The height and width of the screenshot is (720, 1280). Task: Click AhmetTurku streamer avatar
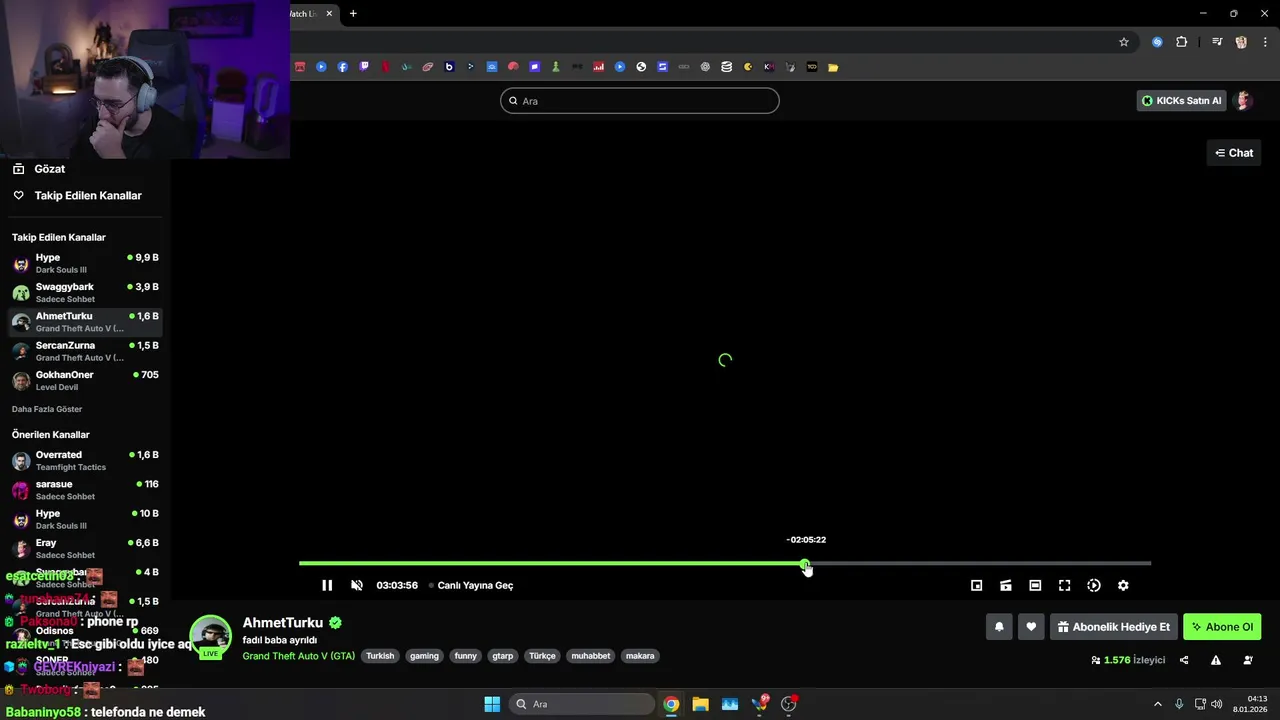point(210,637)
